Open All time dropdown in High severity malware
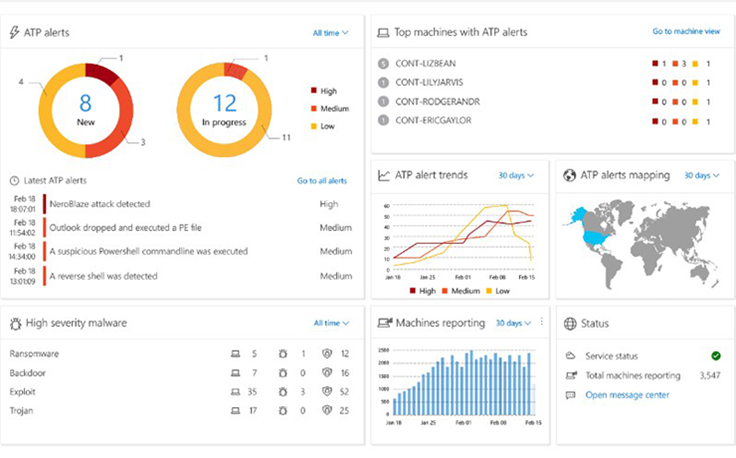This screenshot has height=458, width=736. click(331, 323)
